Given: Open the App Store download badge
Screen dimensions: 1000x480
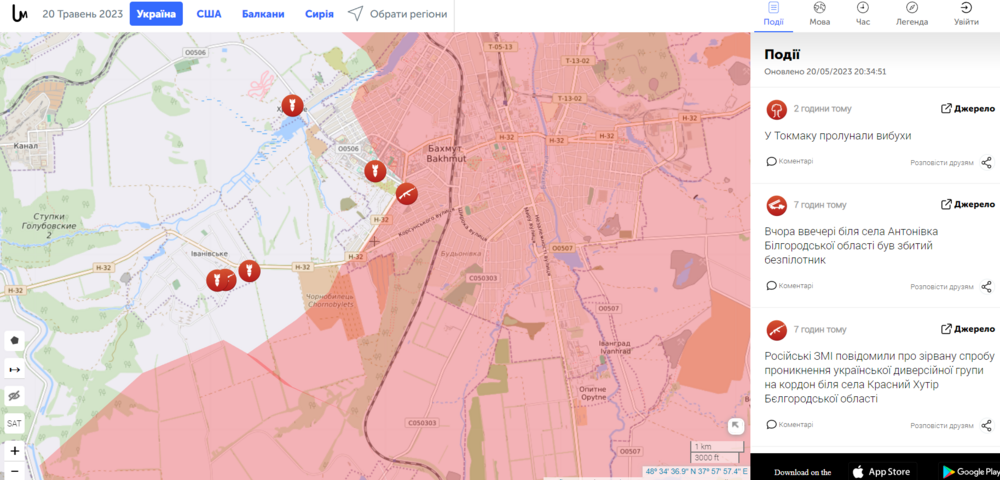Looking at the screenshot, I should tap(883, 471).
